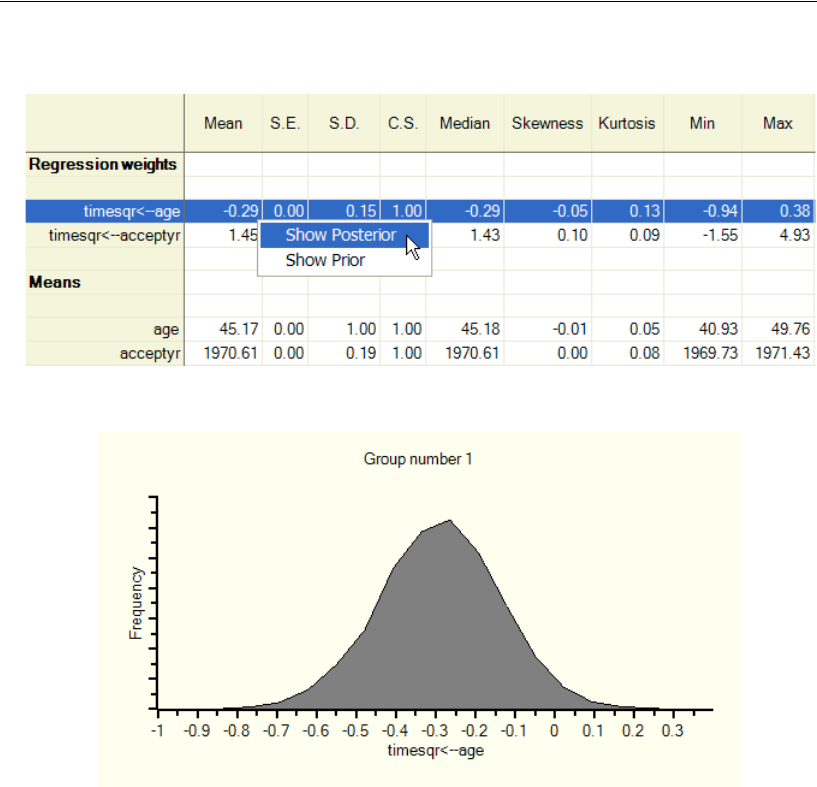Click the Max value 0.38 for timesqr<--age
Viewport: 817px width, 787px height.
(795, 211)
